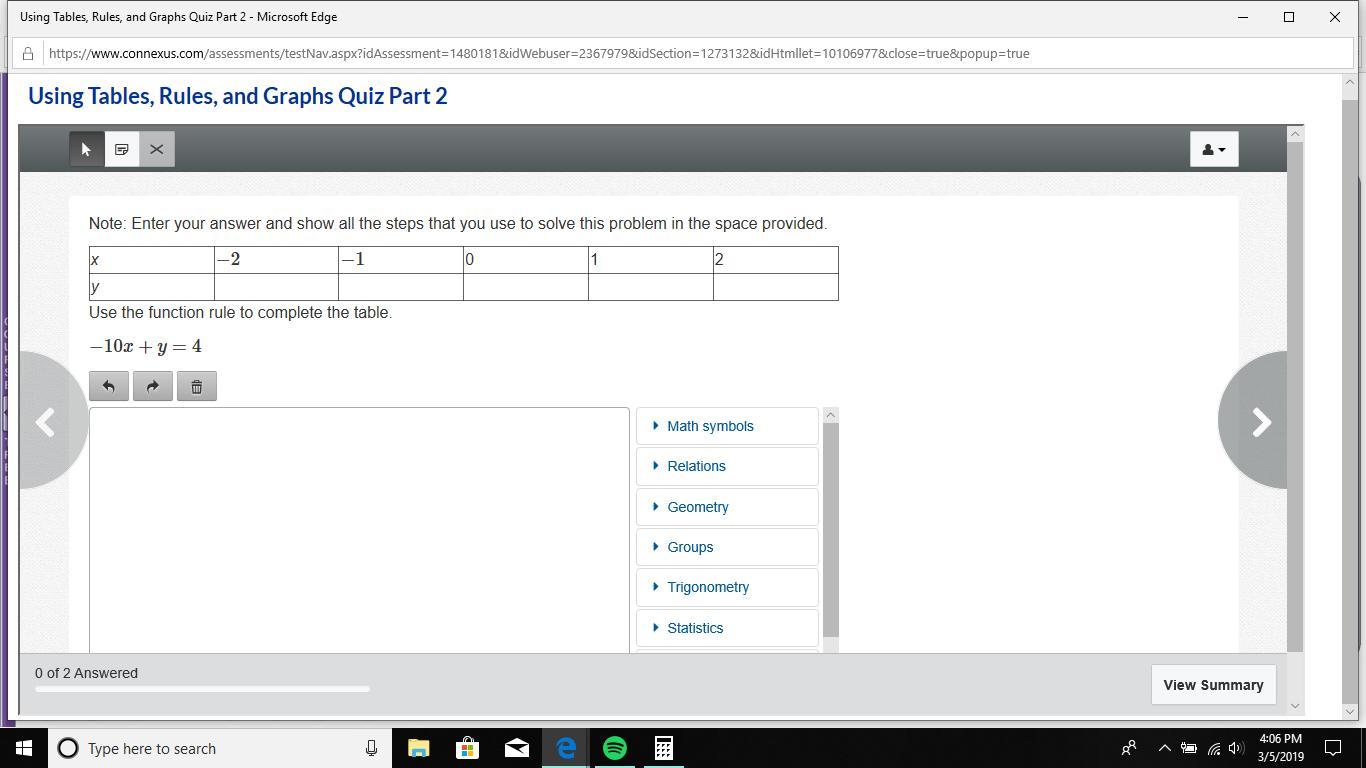Expand the Statistics panel
The width and height of the screenshot is (1366, 768).
[x=727, y=628]
